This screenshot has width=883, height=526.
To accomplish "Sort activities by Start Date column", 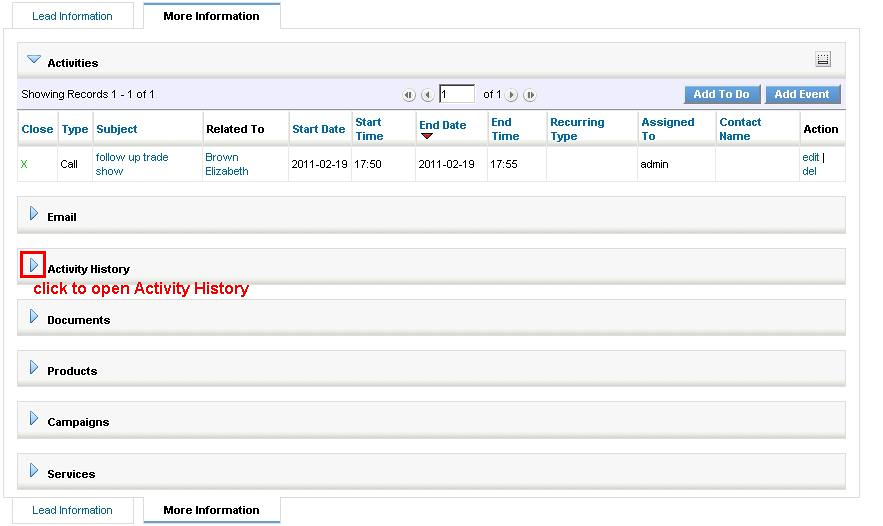I will 319,129.
